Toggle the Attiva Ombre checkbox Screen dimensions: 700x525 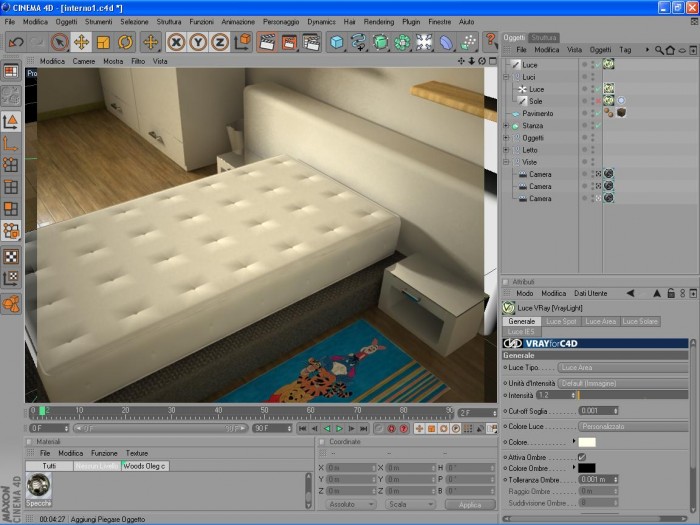[582, 457]
